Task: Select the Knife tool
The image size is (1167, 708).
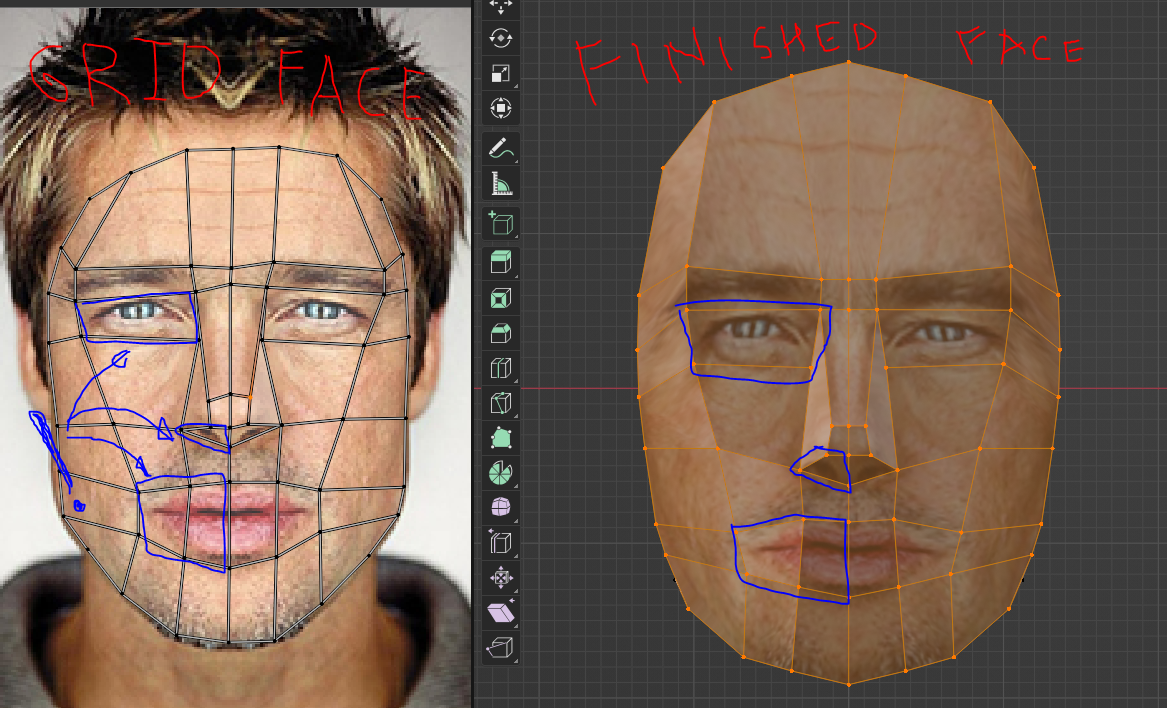Action: tap(501, 403)
